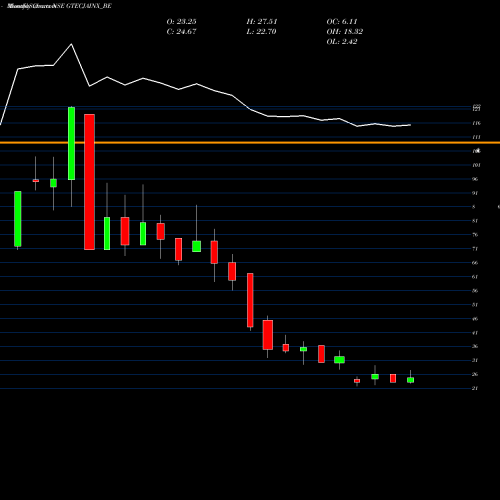Click the 51 price axis label
Viewport: 500px width, 500px height.
click(x=475, y=305)
